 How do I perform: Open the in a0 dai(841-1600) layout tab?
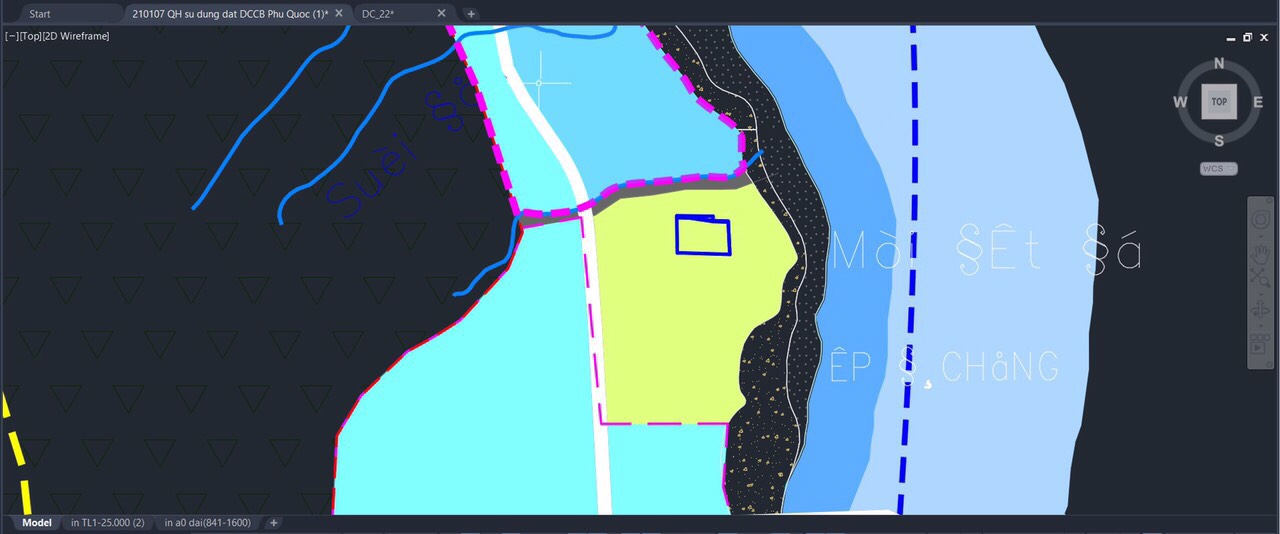coord(207,523)
